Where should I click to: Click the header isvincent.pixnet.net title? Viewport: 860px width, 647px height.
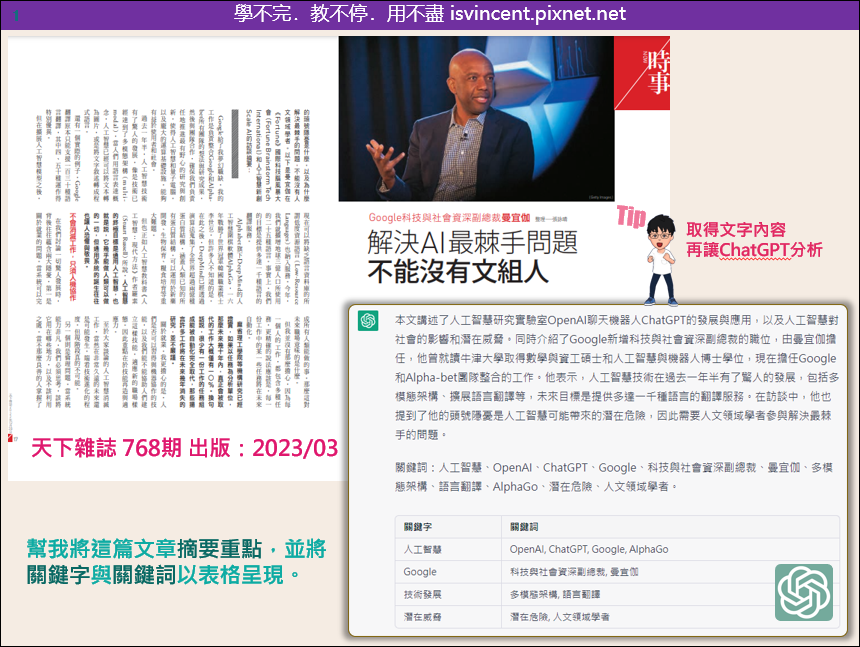(x=430, y=14)
